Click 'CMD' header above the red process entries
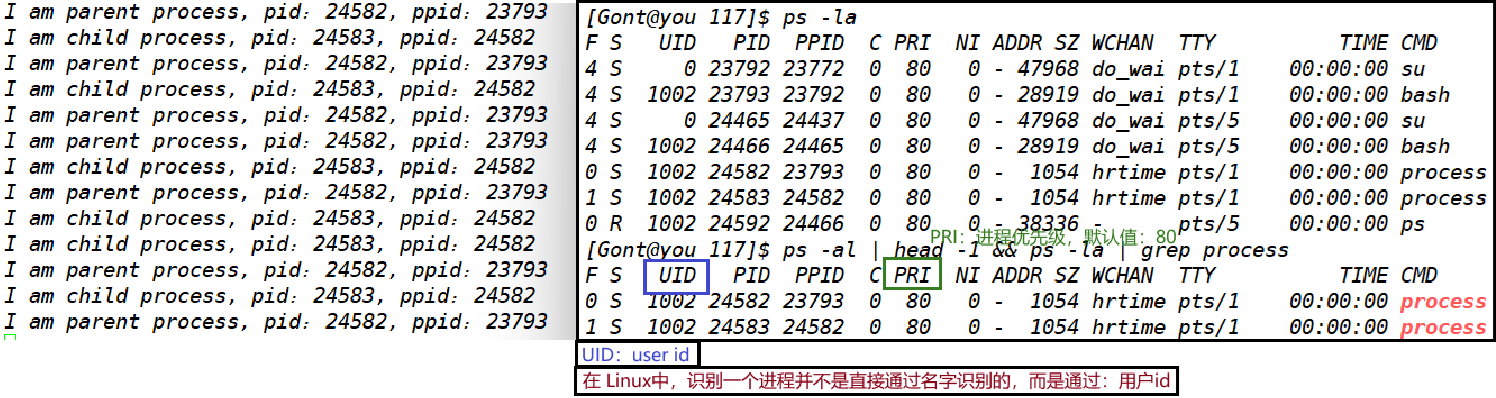1496x398 pixels. [x=1419, y=275]
